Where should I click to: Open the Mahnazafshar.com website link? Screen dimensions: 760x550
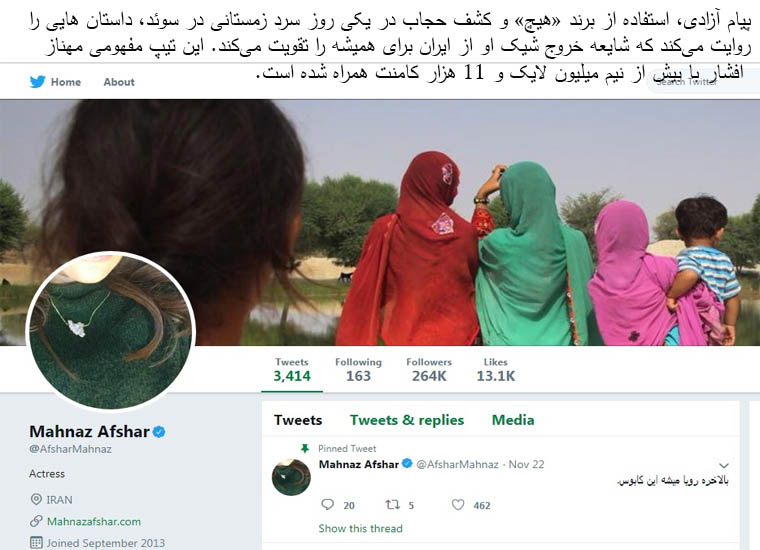pos(94,522)
